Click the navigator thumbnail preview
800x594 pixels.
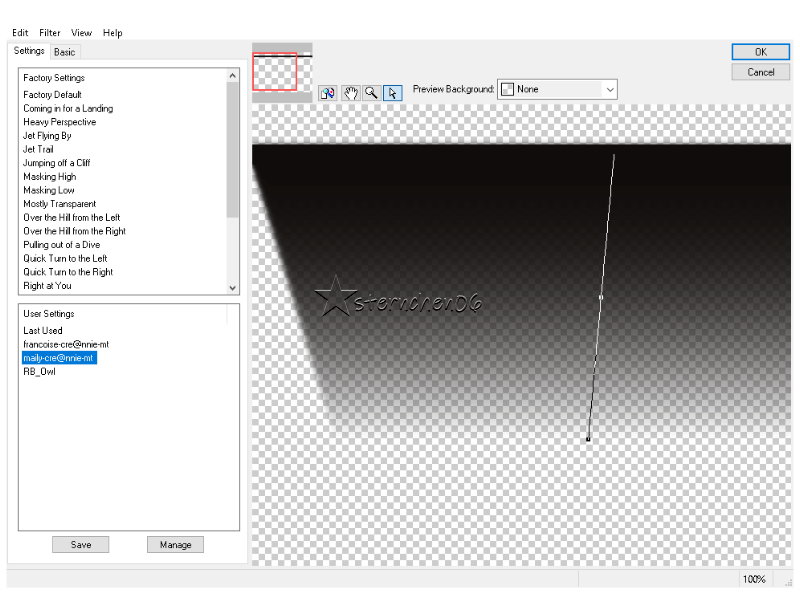tap(282, 72)
